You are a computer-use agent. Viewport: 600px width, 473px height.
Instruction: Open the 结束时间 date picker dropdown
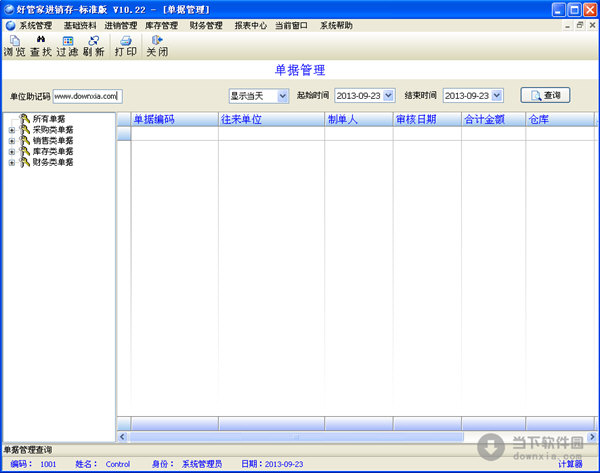point(497,96)
